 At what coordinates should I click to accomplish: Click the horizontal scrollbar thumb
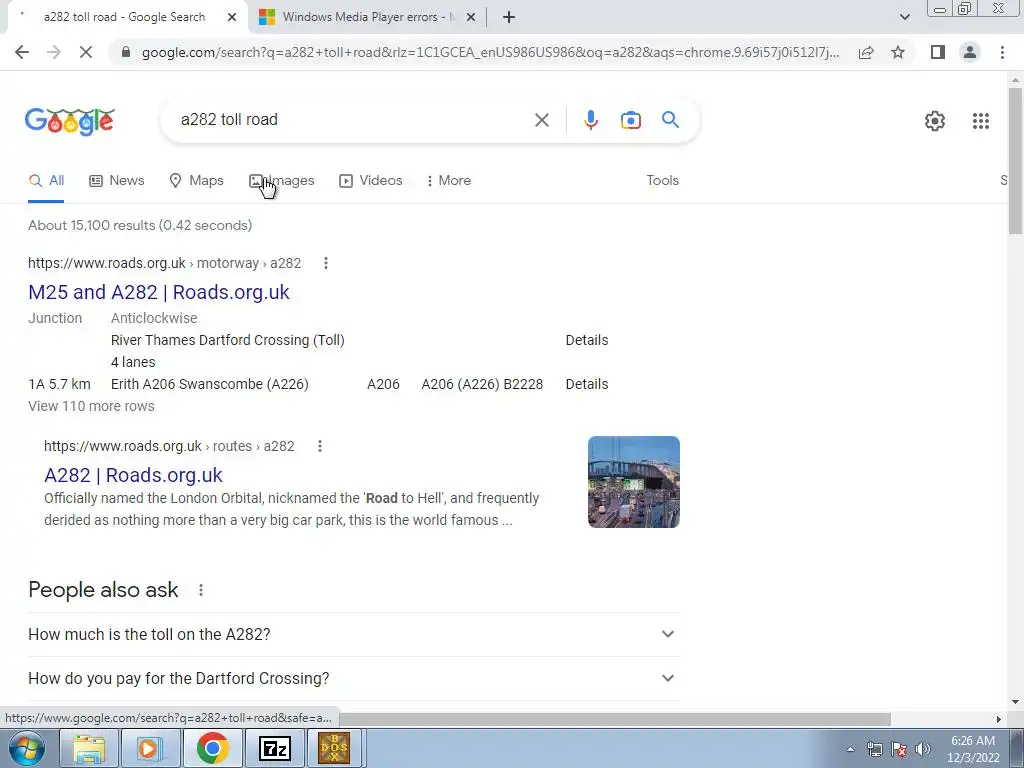[x=615, y=719]
